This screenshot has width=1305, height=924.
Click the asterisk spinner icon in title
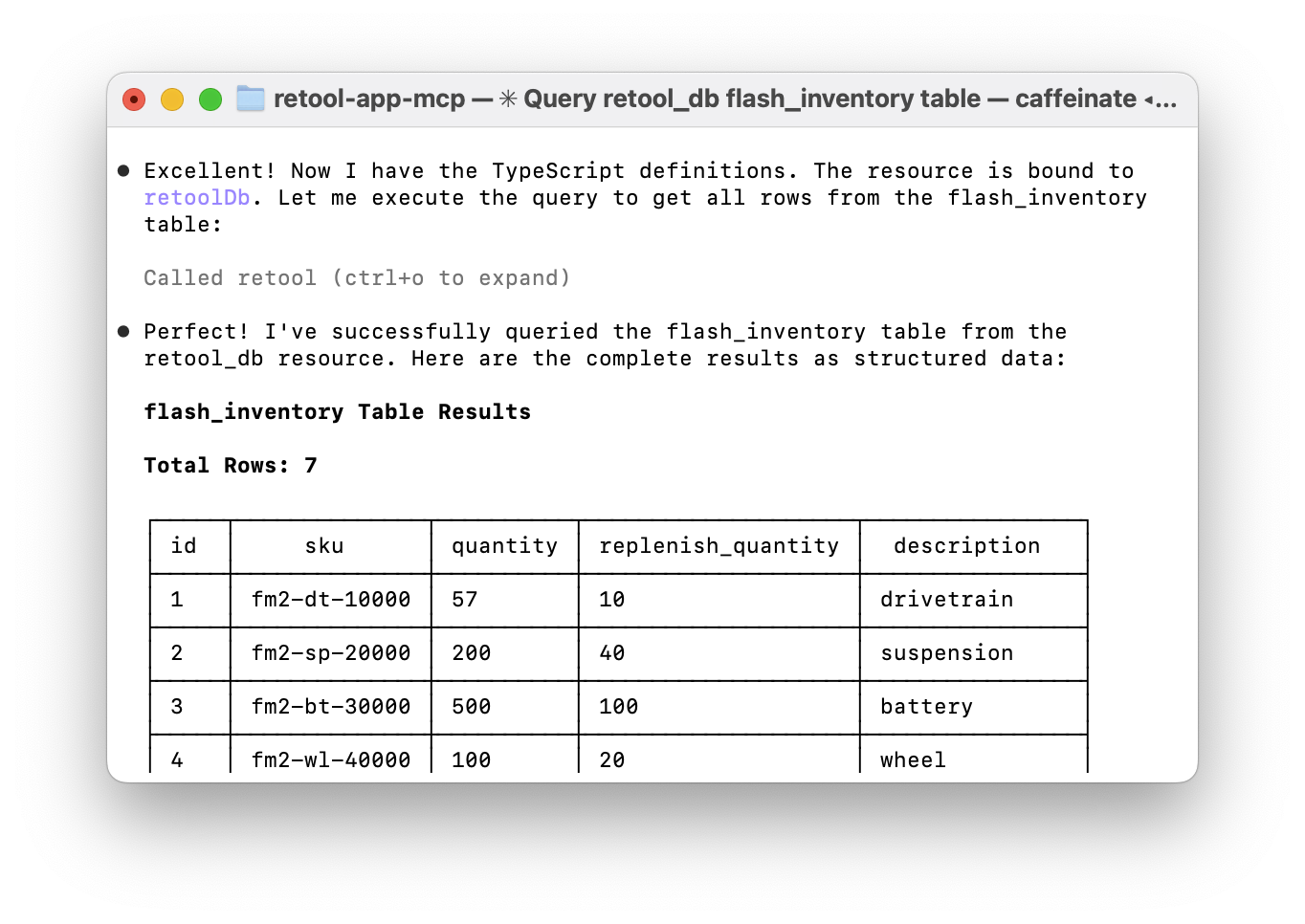coord(508,99)
